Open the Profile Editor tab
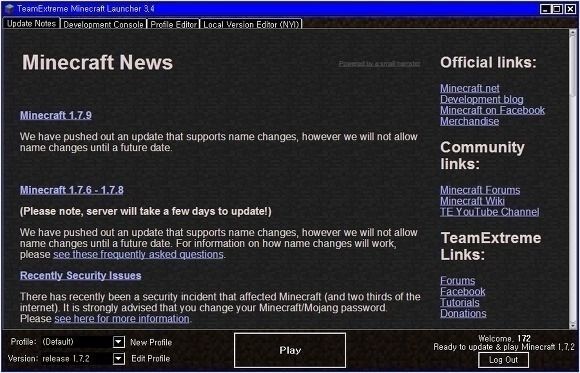The image size is (580, 373). point(173,24)
